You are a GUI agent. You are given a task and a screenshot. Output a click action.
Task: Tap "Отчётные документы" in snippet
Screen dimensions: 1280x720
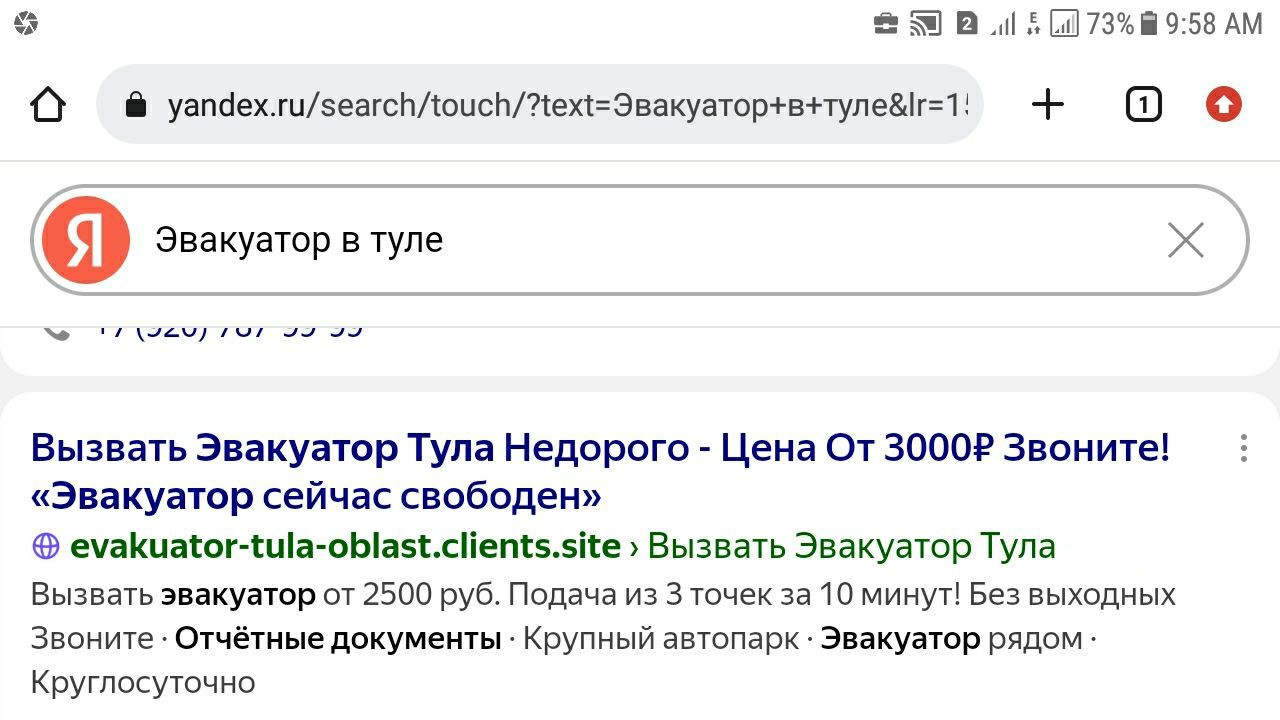coord(338,638)
